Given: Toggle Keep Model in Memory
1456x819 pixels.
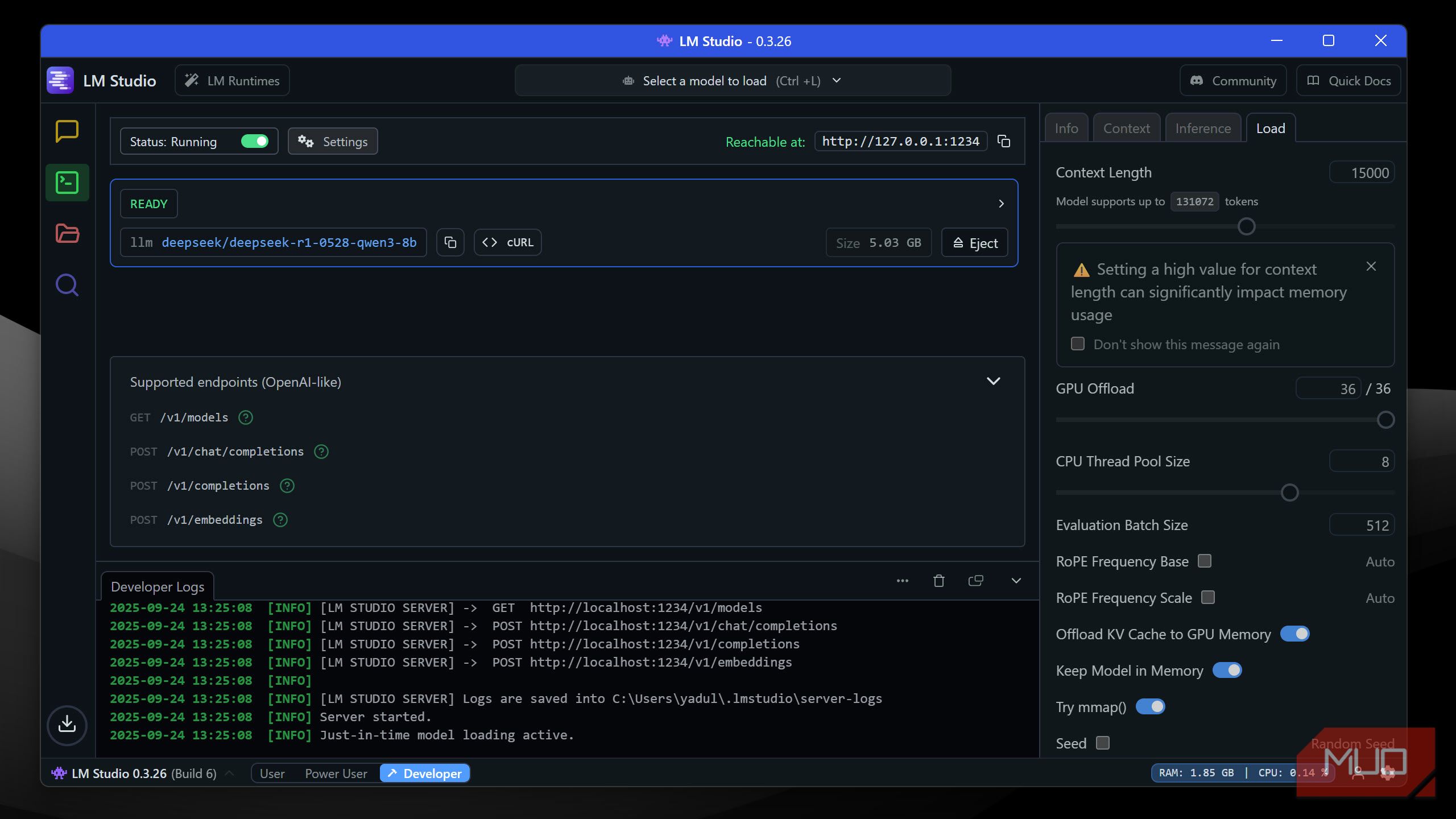Looking at the screenshot, I should point(1227,670).
